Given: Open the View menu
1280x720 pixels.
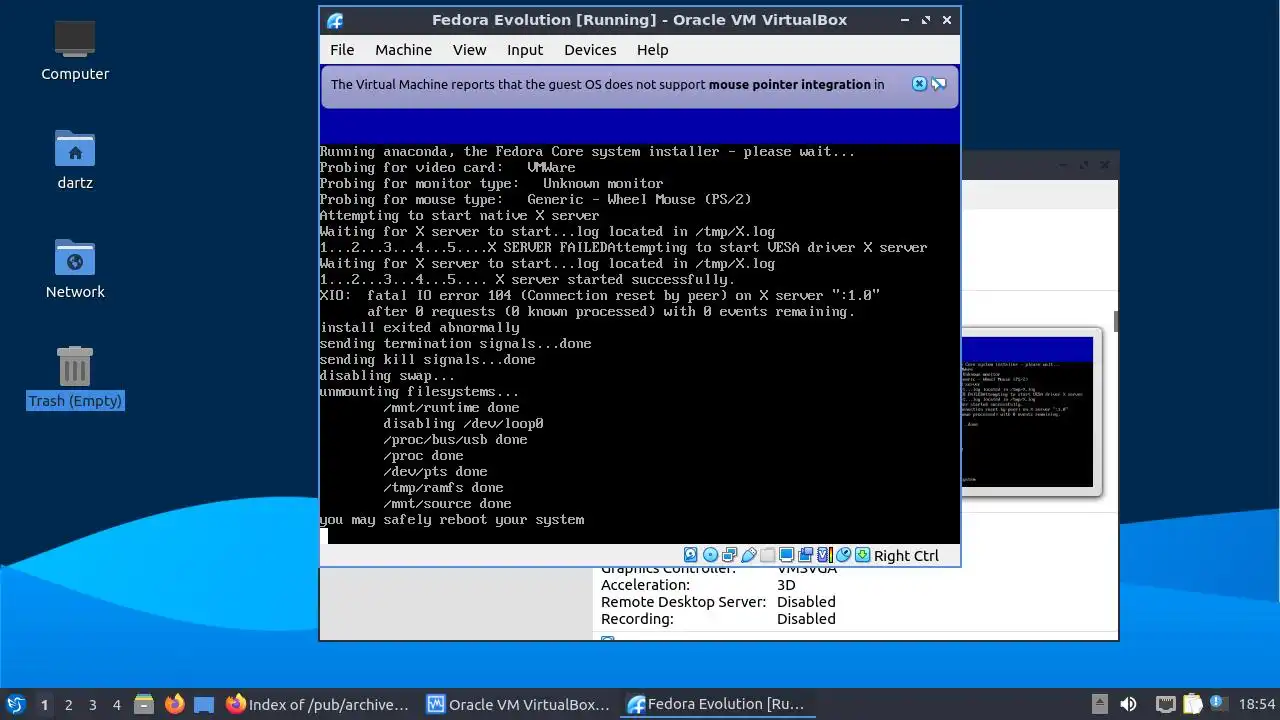Looking at the screenshot, I should click(x=469, y=50).
